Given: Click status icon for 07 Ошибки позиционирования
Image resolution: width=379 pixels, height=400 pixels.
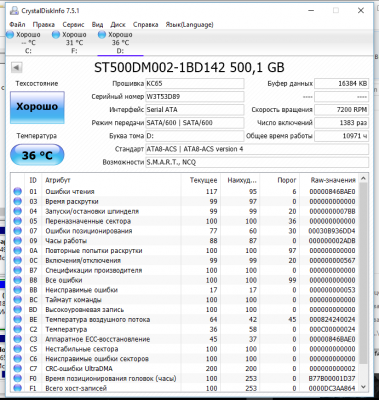Looking at the screenshot, I should pyautogui.click(x=17, y=231).
